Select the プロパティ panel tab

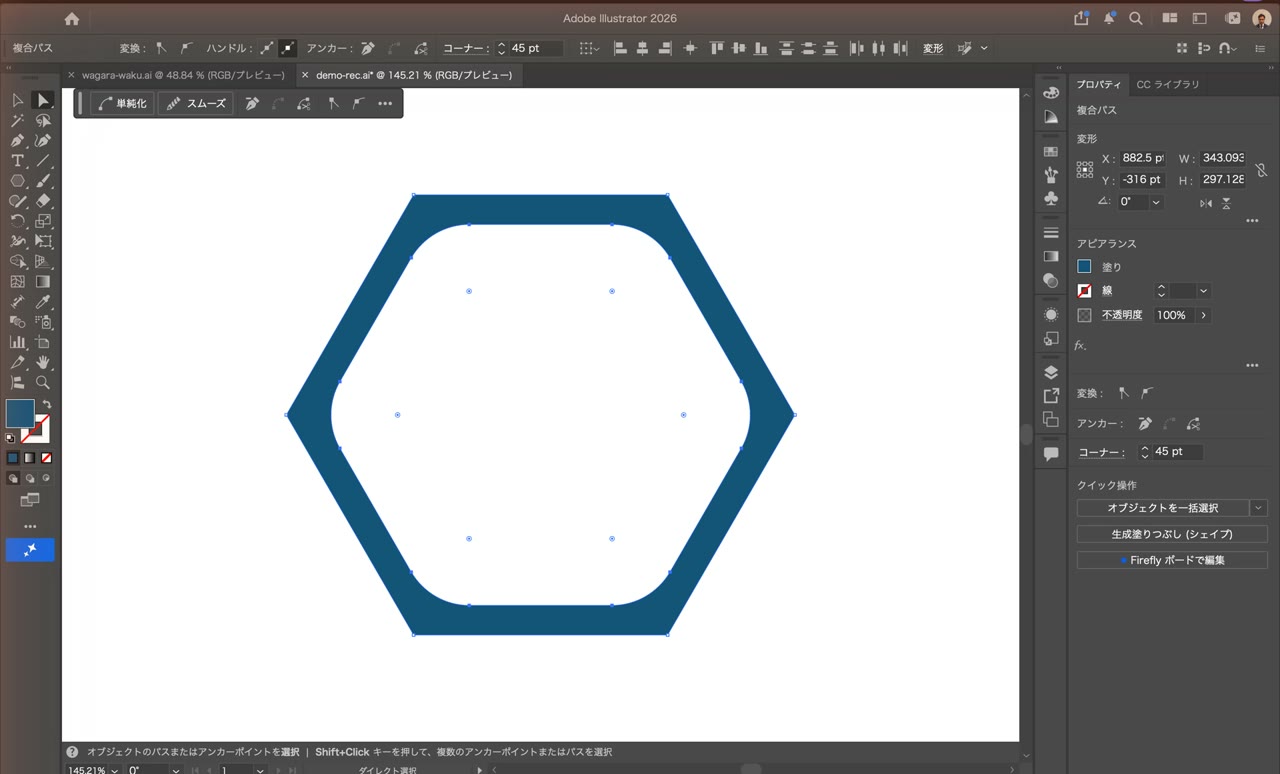[x=1099, y=84]
